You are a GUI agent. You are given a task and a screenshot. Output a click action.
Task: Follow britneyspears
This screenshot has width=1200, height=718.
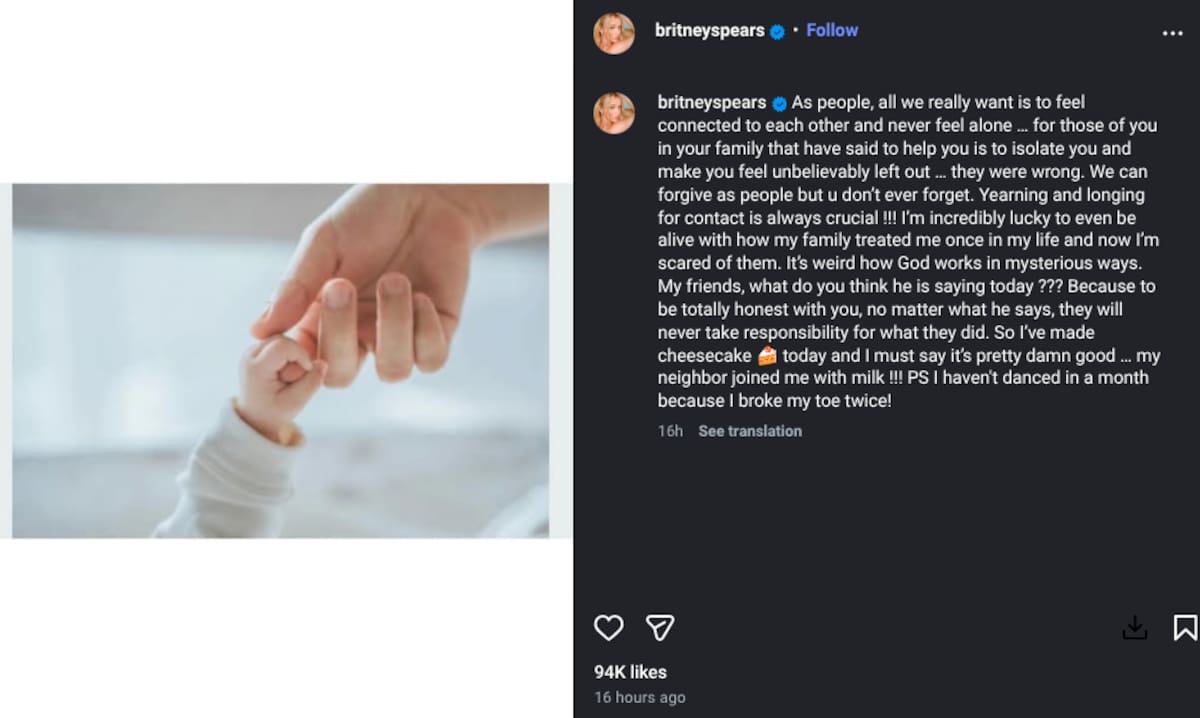pos(832,30)
